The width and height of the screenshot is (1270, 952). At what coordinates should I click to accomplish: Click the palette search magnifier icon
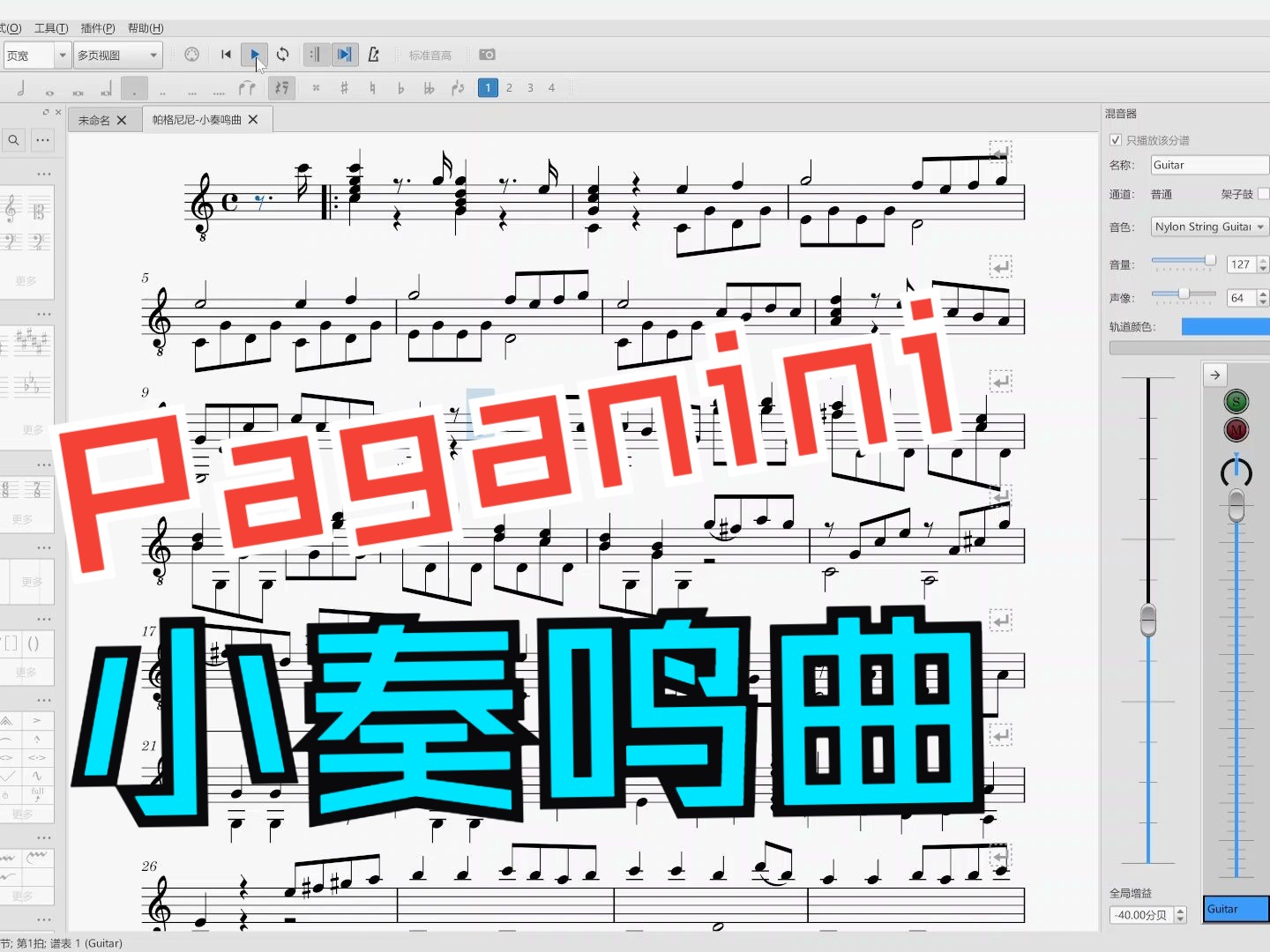click(14, 140)
